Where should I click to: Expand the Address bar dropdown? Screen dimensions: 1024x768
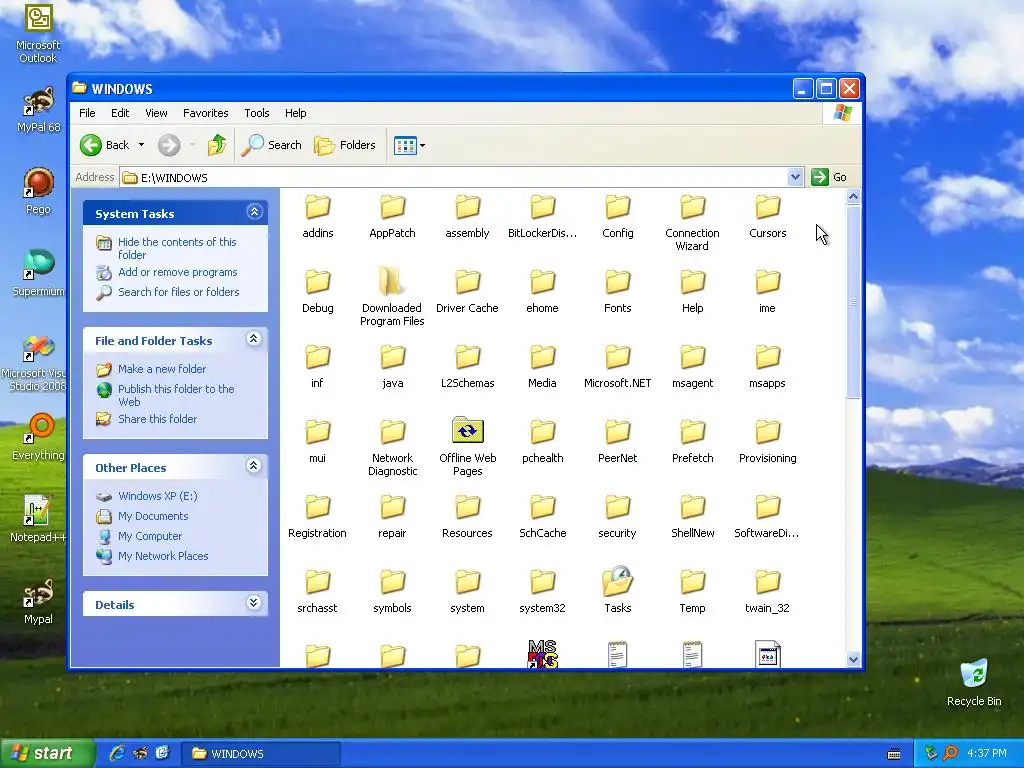coord(795,177)
